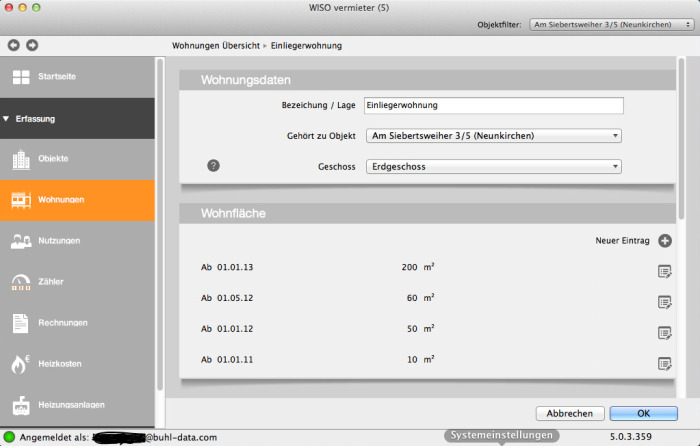Open the Gehört zu Objekt dropdown
Image resolution: width=700 pixels, height=446 pixels.
[494, 136]
